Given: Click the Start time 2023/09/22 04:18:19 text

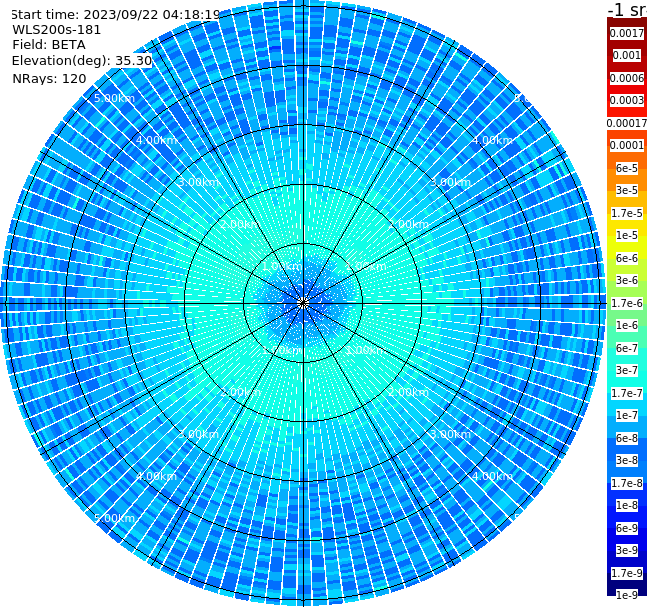Looking at the screenshot, I should point(115,15).
